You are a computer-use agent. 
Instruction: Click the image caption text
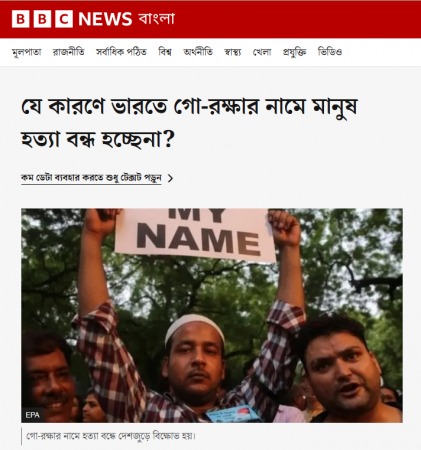click(111, 436)
